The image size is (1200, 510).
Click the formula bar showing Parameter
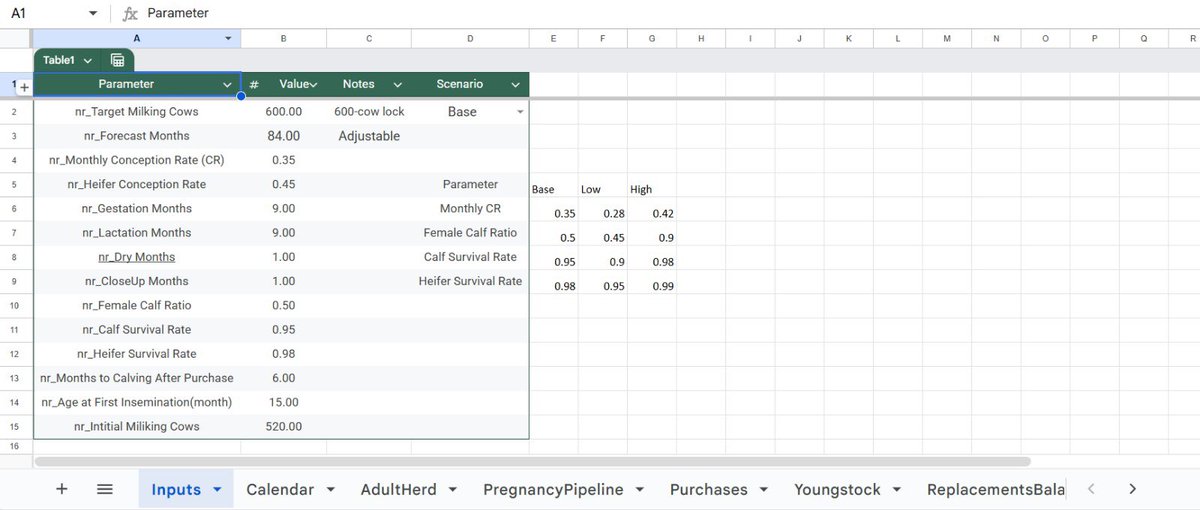670,14
